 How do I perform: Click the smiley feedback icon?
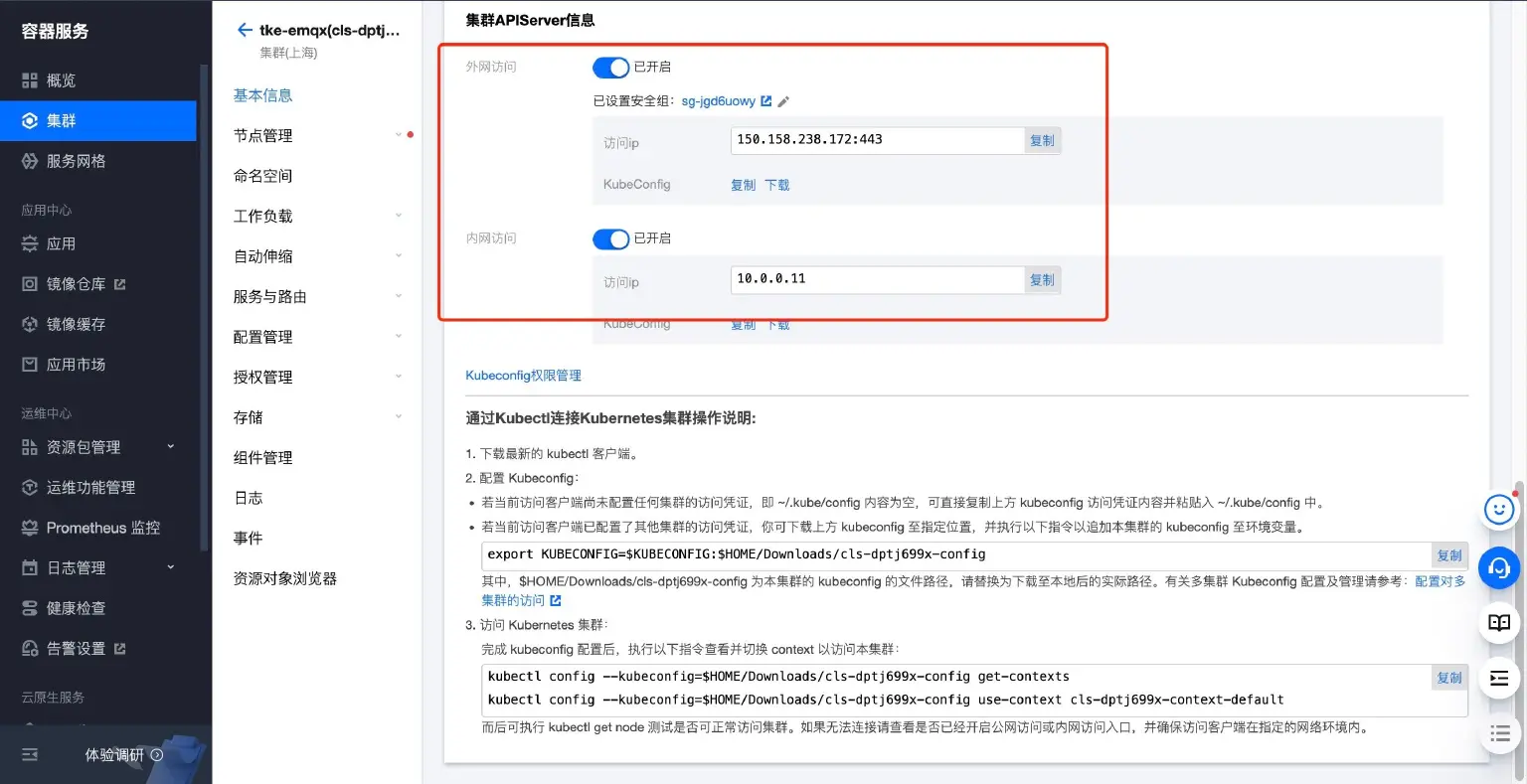pos(1498,509)
